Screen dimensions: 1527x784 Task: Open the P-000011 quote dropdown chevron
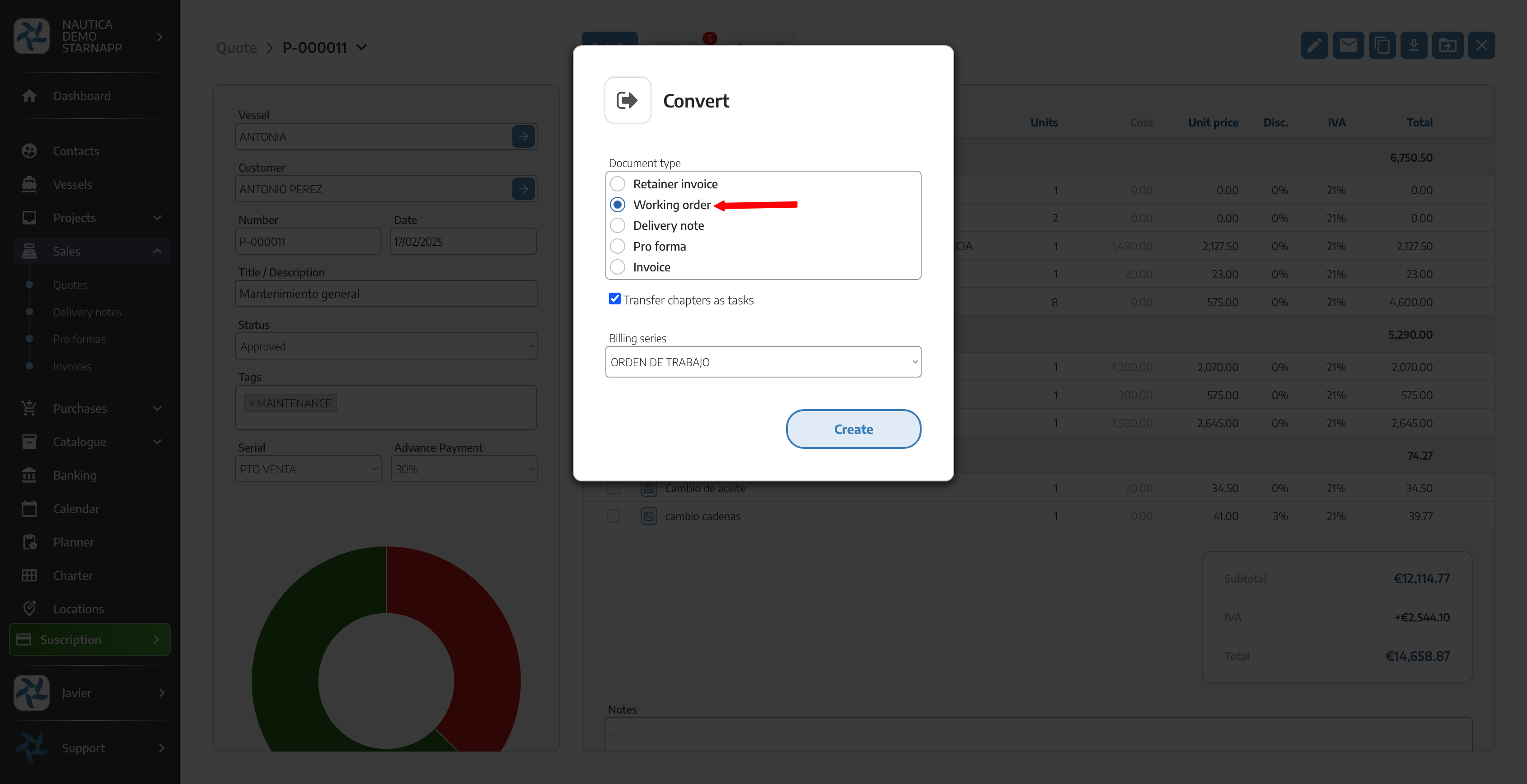[x=361, y=47]
